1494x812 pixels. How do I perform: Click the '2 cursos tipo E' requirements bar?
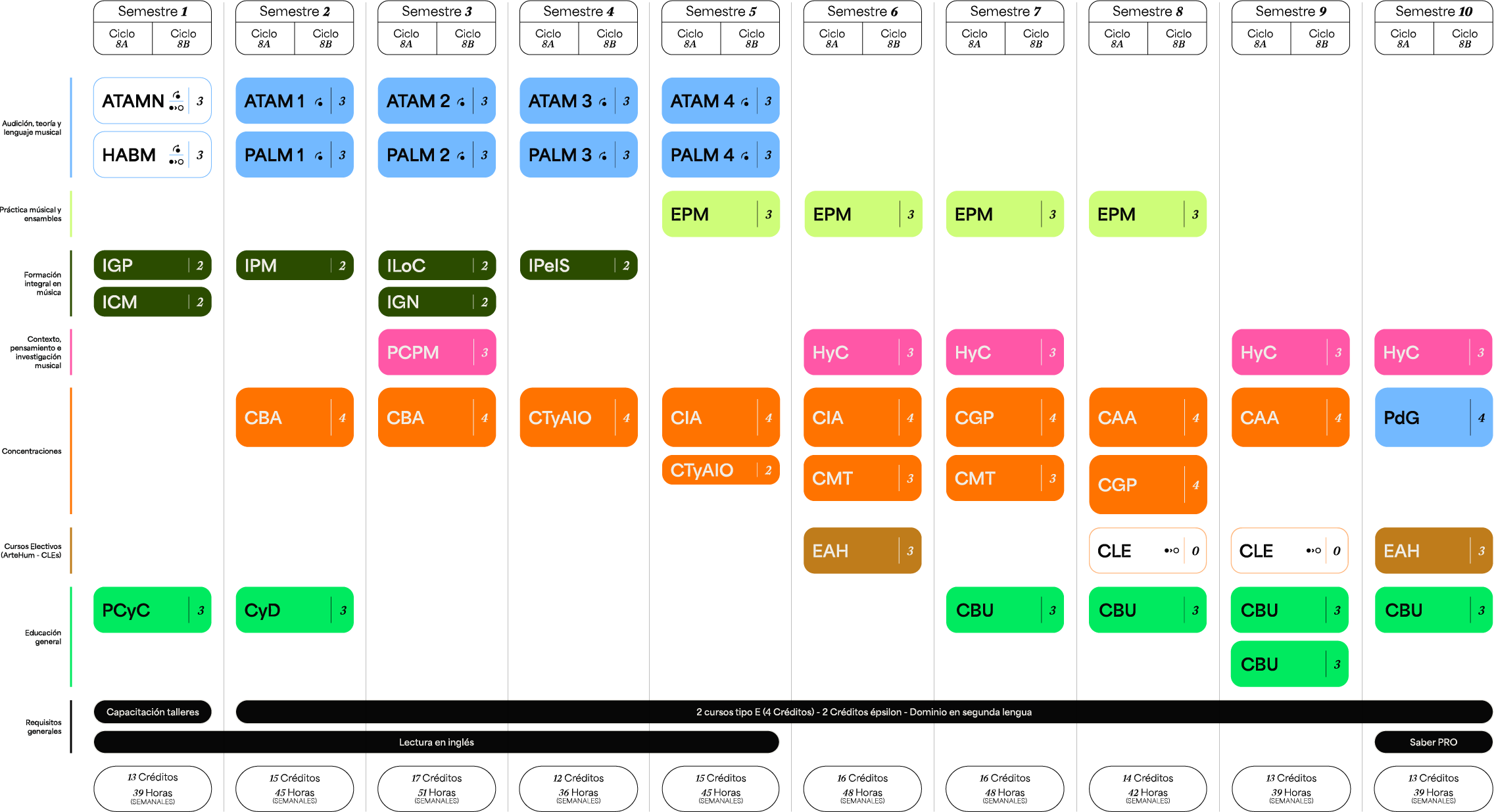pyautogui.click(x=864, y=711)
